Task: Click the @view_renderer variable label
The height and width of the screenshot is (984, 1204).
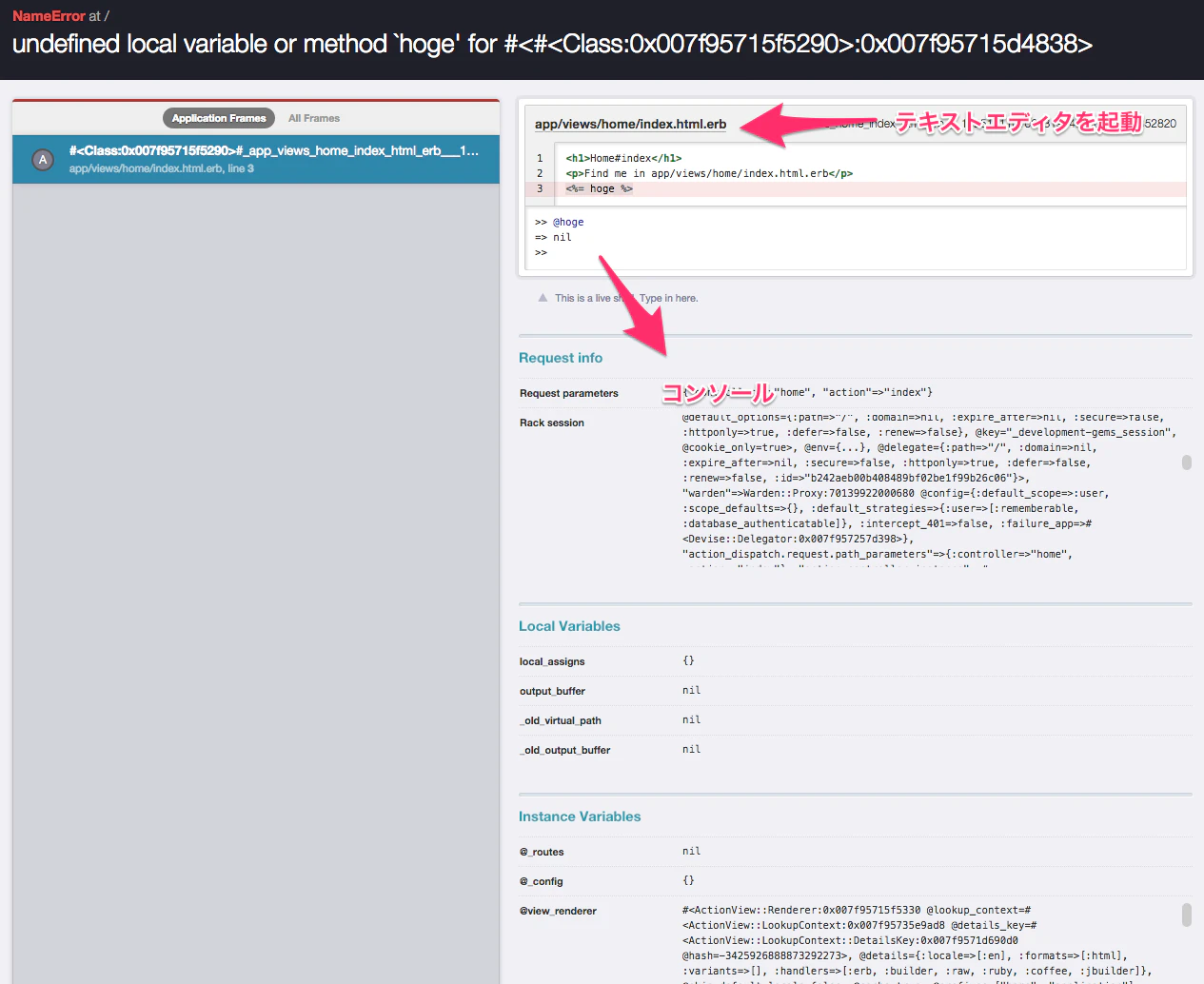Action: (x=558, y=911)
